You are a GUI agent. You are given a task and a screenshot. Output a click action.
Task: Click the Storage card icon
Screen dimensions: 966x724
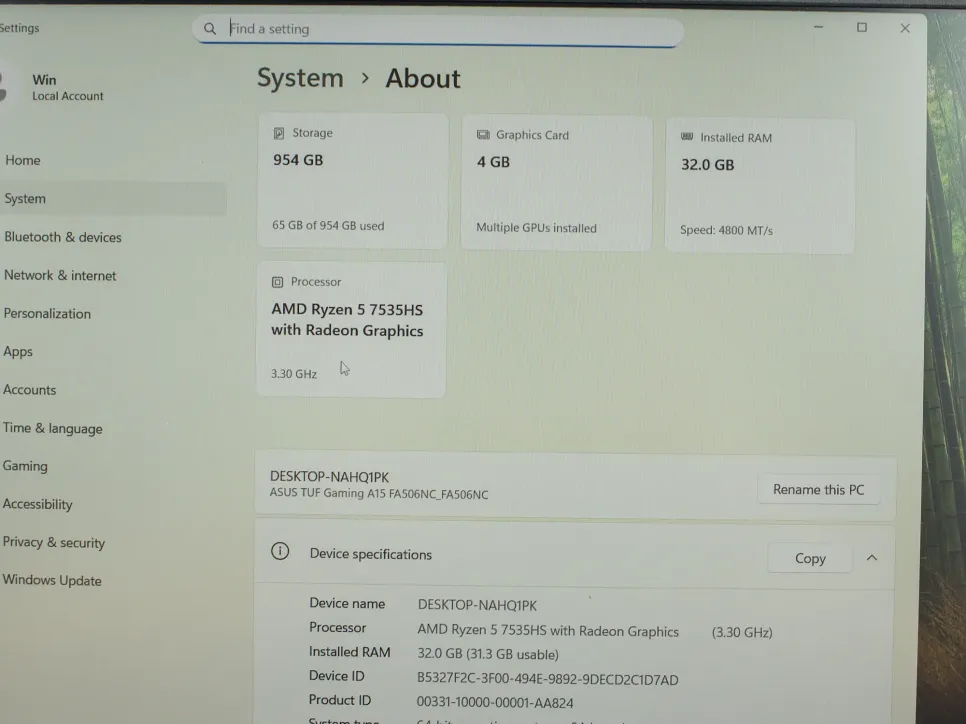pos(279,133)
